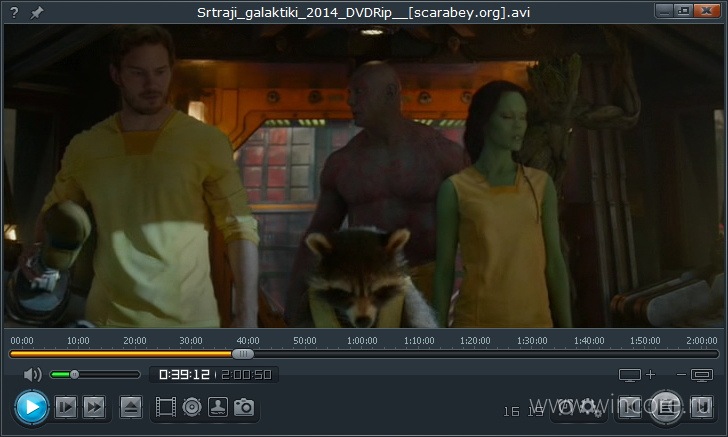
Task: Jump to 00:00 timeline marker
Action: 22,341
